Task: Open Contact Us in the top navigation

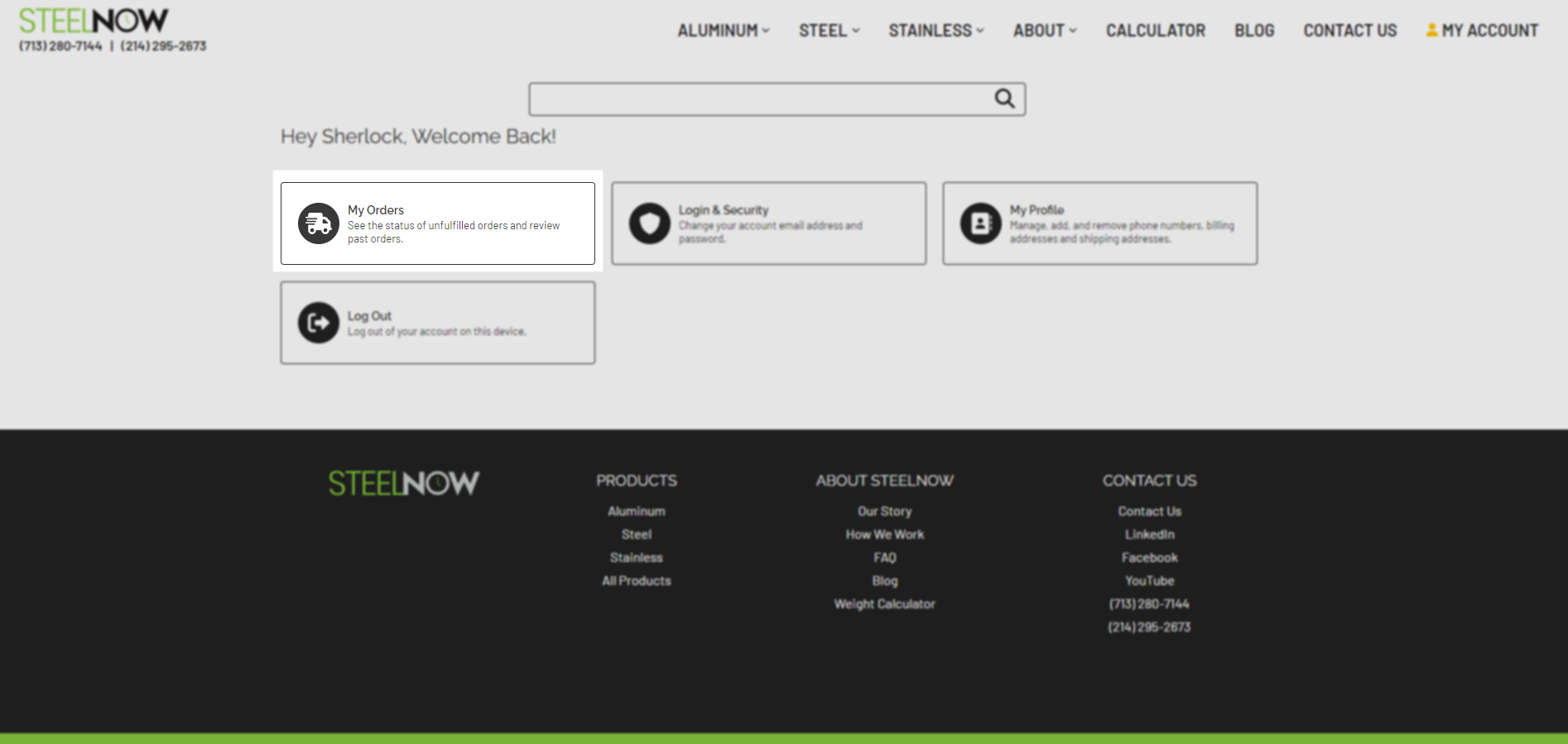Action: coord(1350,31)
